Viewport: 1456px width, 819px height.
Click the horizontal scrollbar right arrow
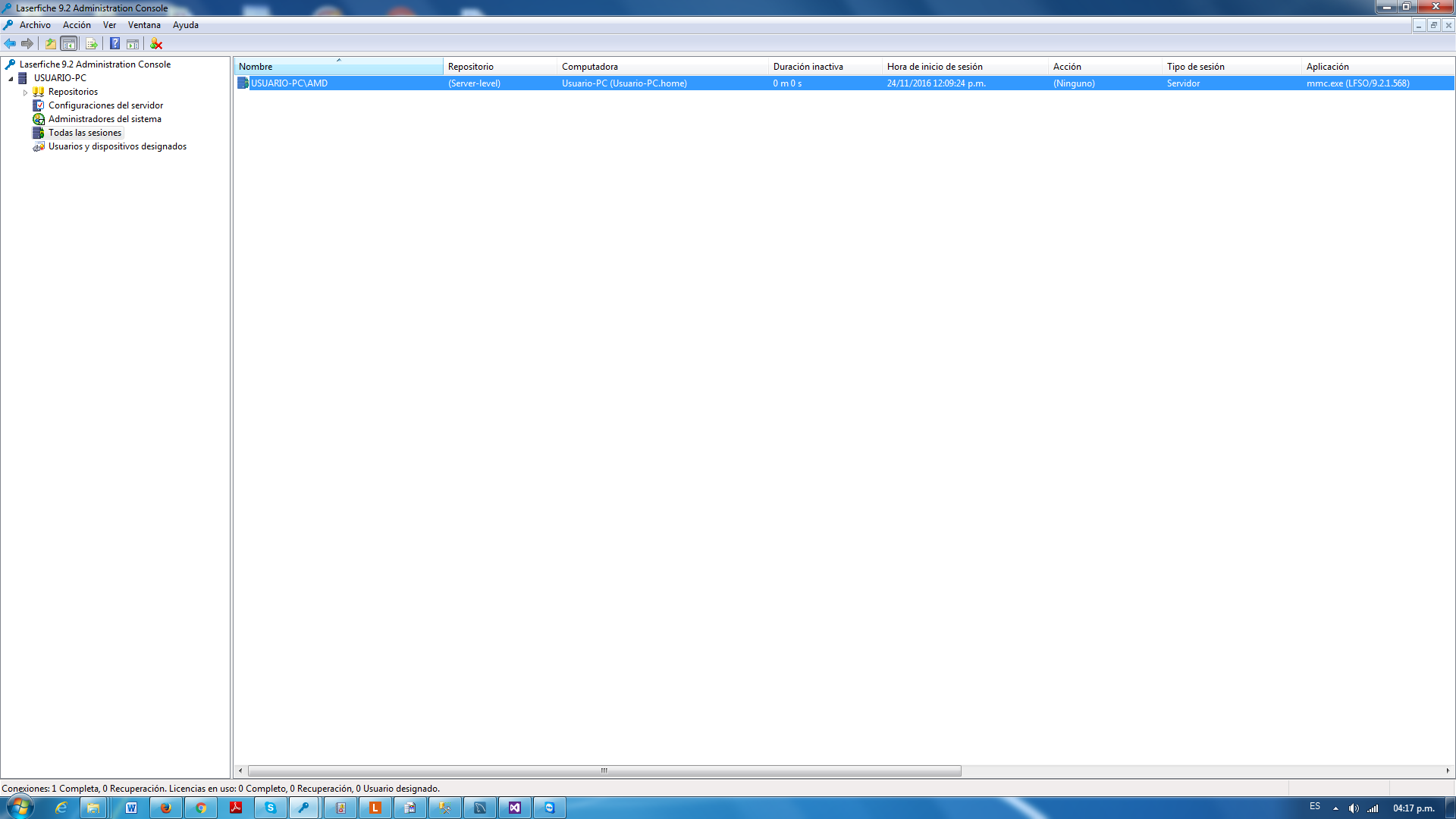point(1448,770)
